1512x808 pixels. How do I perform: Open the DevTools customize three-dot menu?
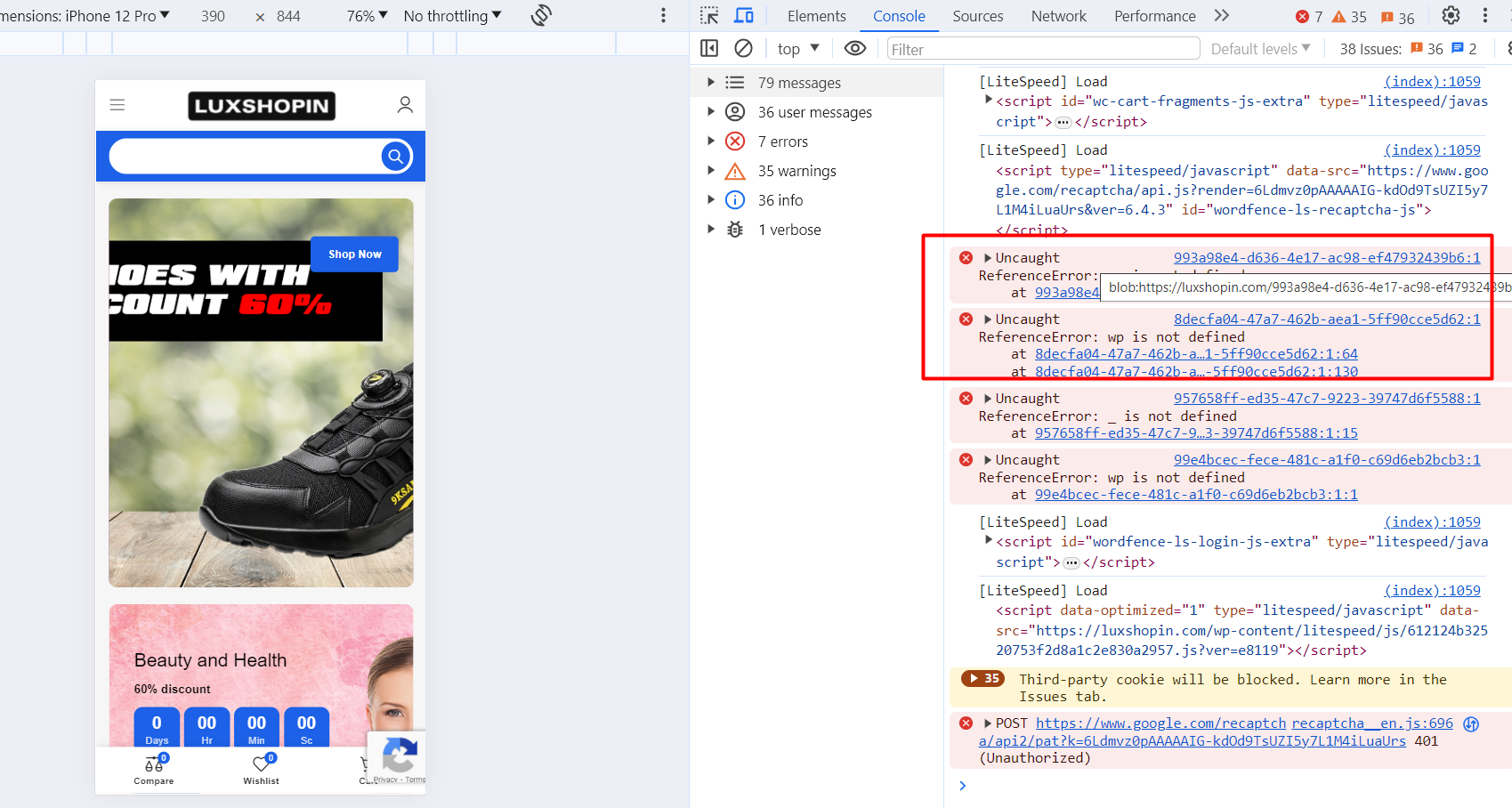(1484, 15)
